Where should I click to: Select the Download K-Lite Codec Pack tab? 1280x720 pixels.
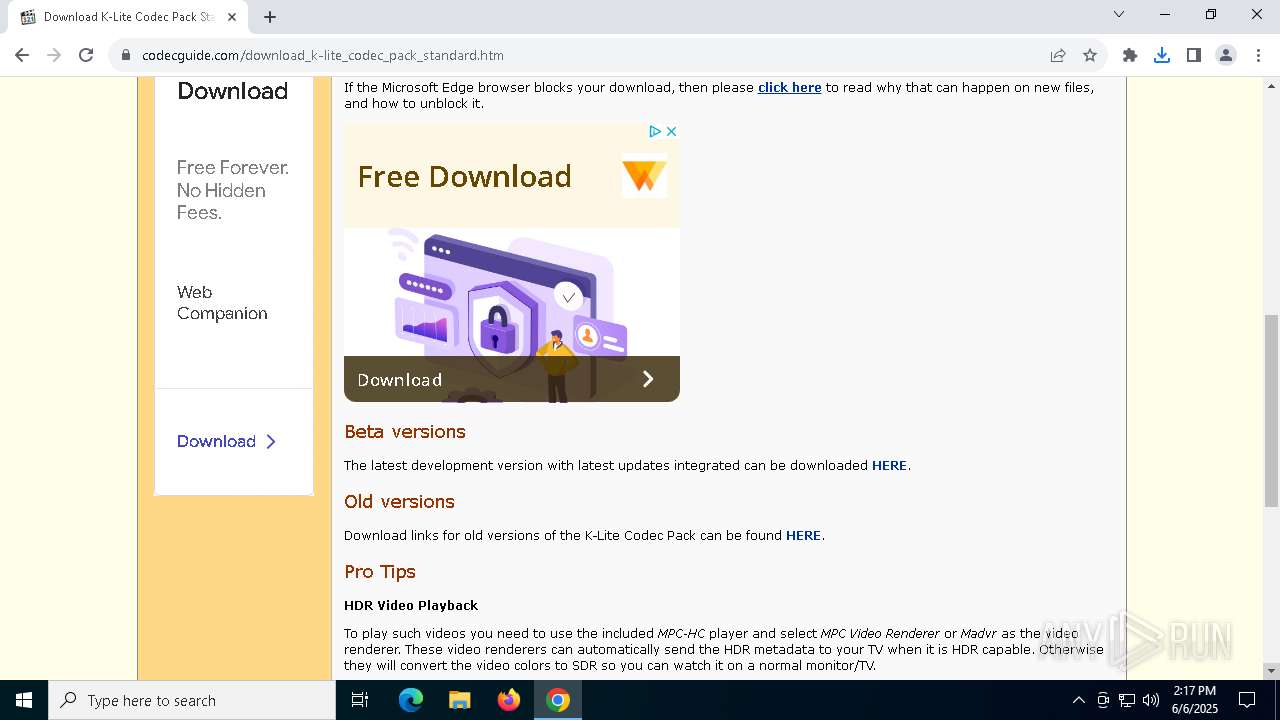click(x=128, y=17)
